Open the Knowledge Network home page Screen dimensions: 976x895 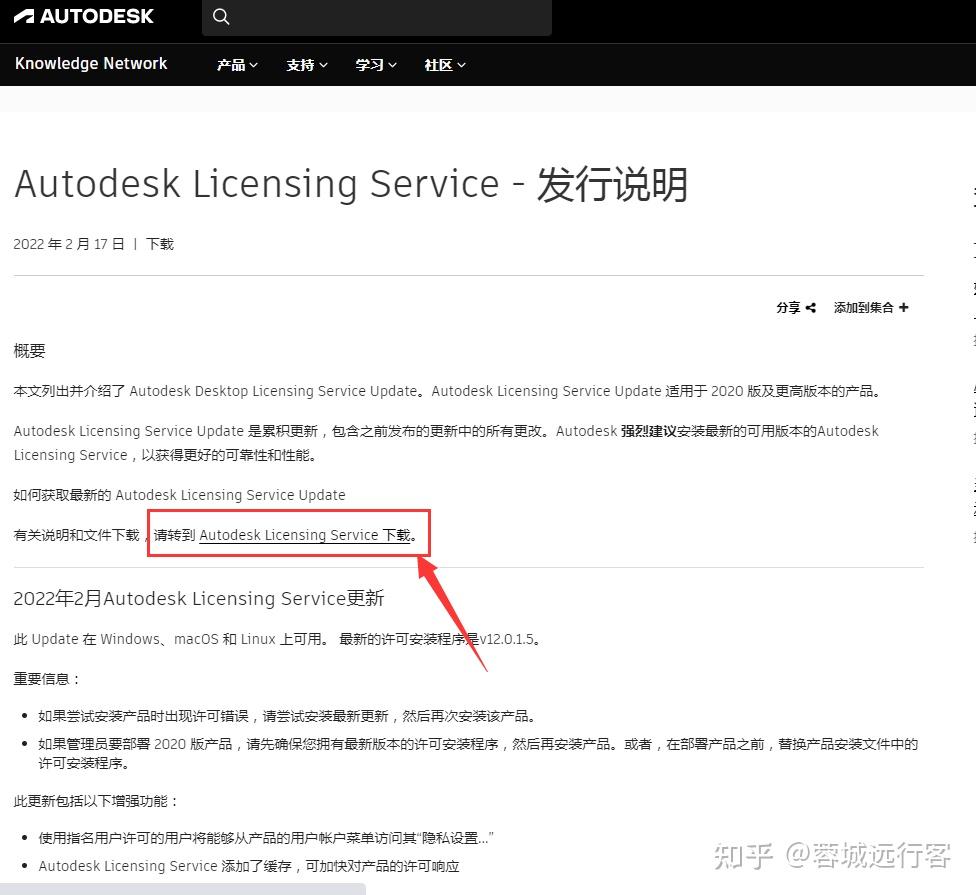click(90, 63)
